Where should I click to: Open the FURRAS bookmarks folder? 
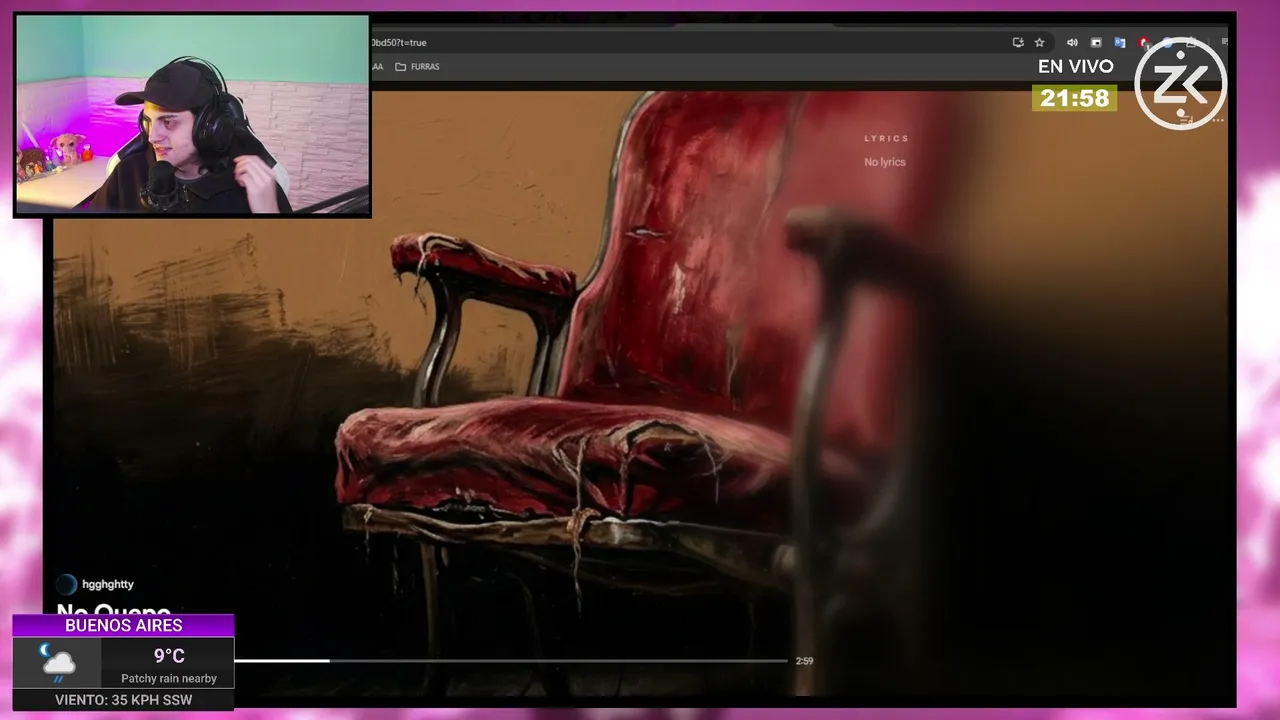(417, 67)
